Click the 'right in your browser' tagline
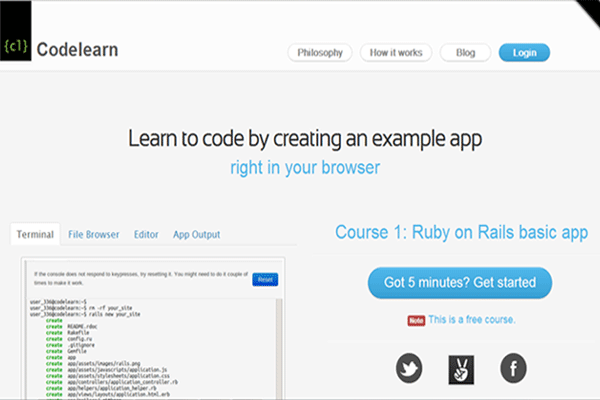The image size is (600, 400). (x=305, y=168)
